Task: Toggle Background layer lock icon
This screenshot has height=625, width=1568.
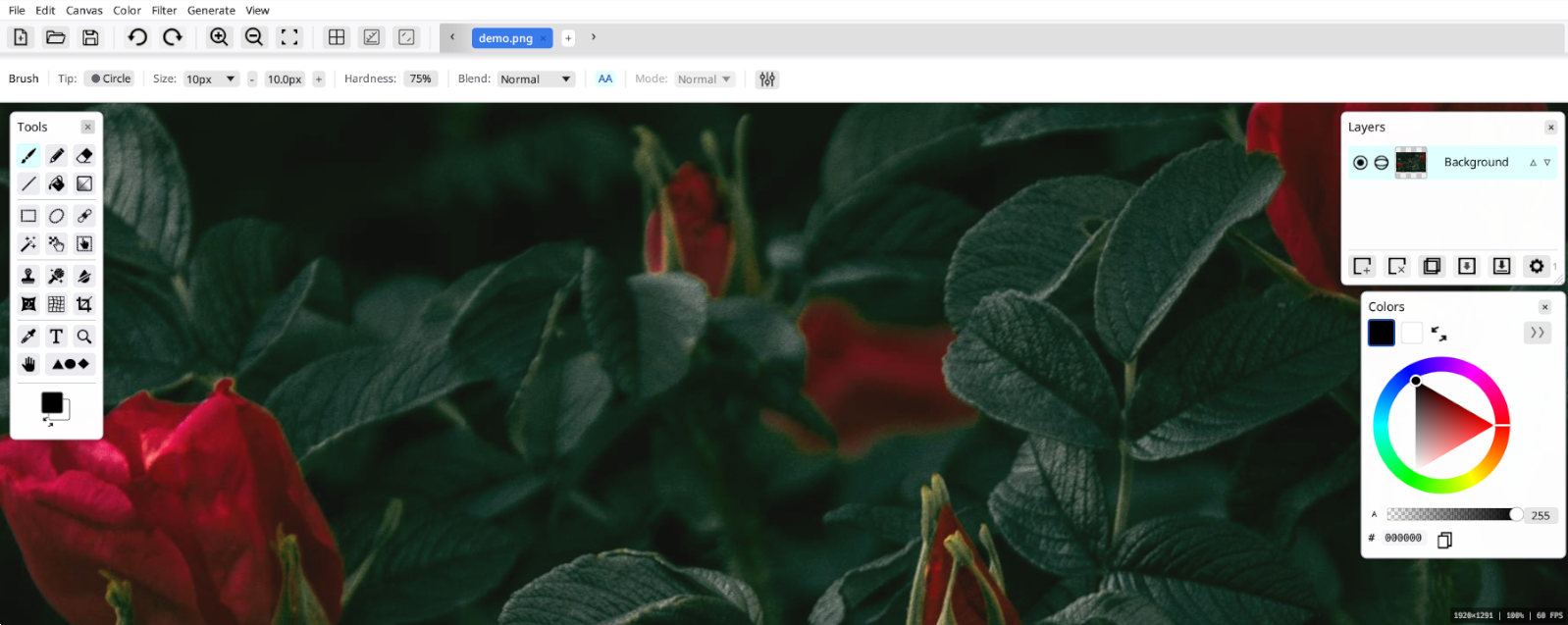Action: pos(1382,163)
